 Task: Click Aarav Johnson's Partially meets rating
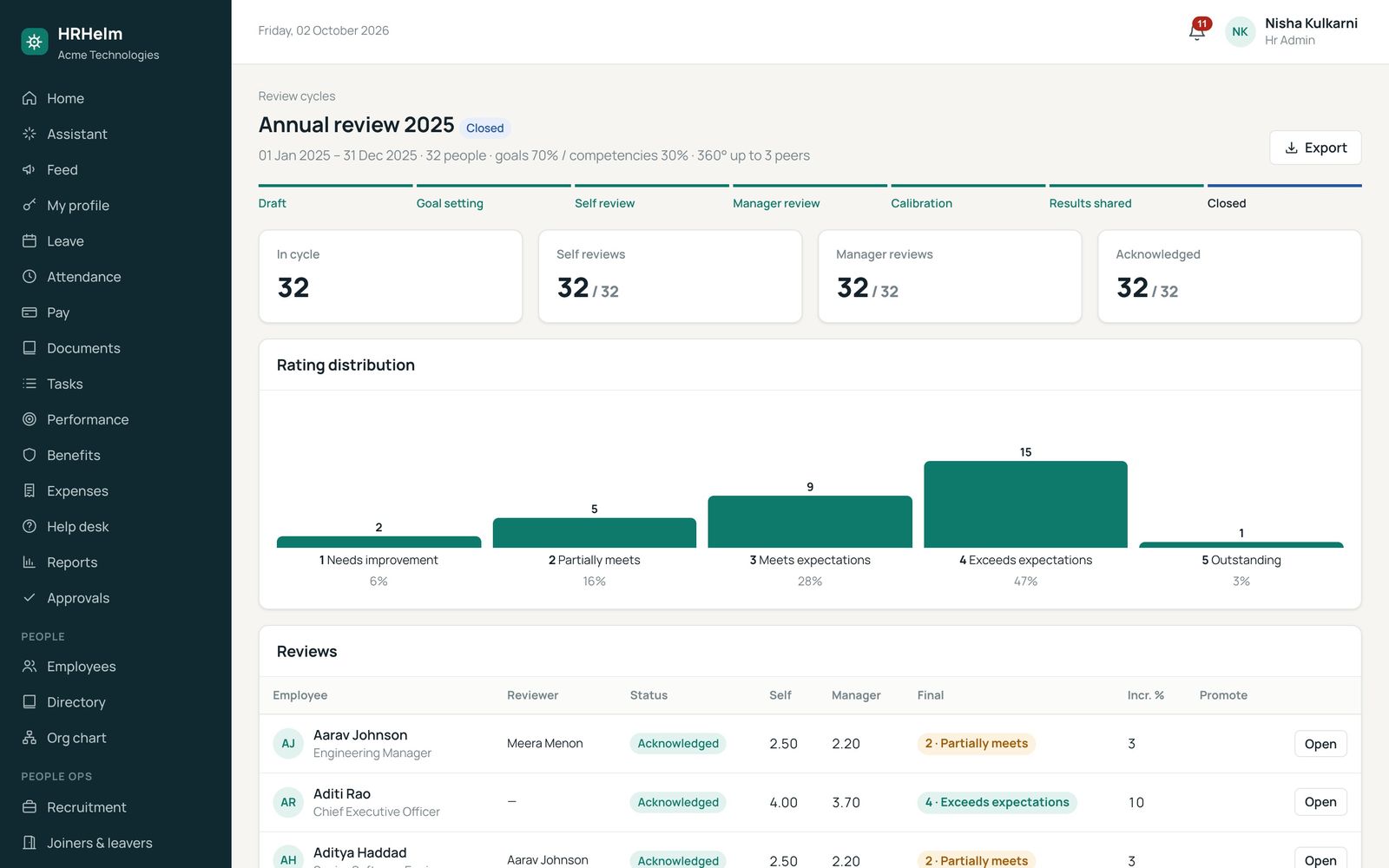pos(976,743)
